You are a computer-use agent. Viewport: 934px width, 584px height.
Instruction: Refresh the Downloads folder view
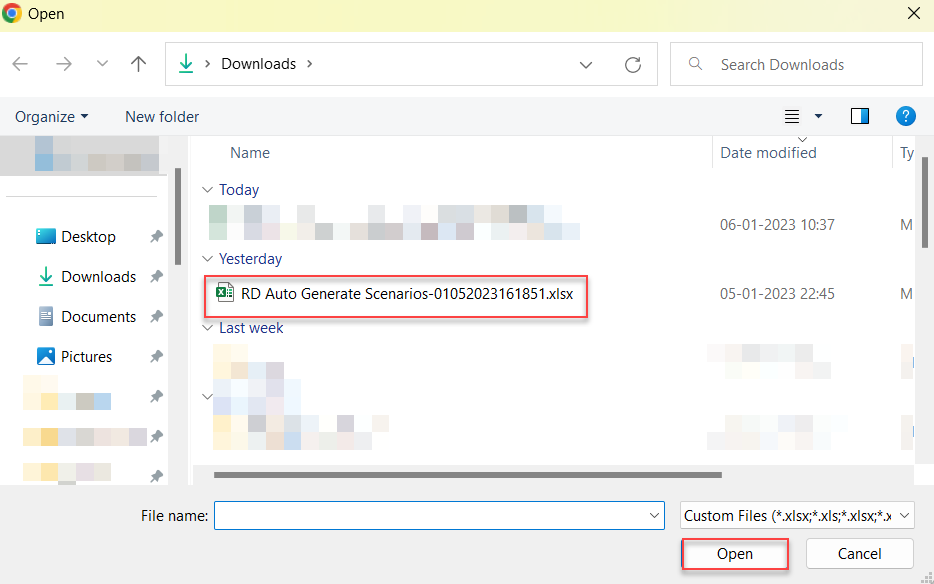(x=633, y=63)
